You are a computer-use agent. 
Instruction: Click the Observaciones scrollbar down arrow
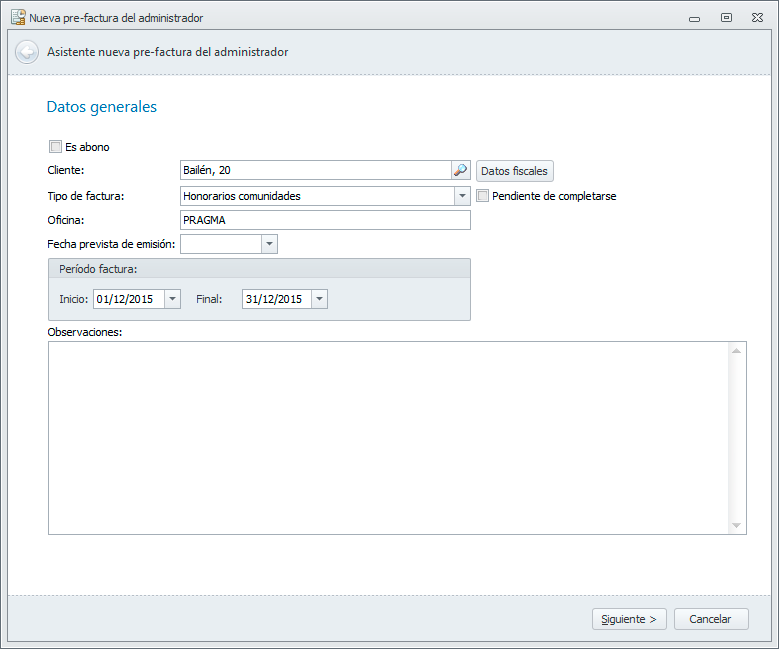(737, 525)
